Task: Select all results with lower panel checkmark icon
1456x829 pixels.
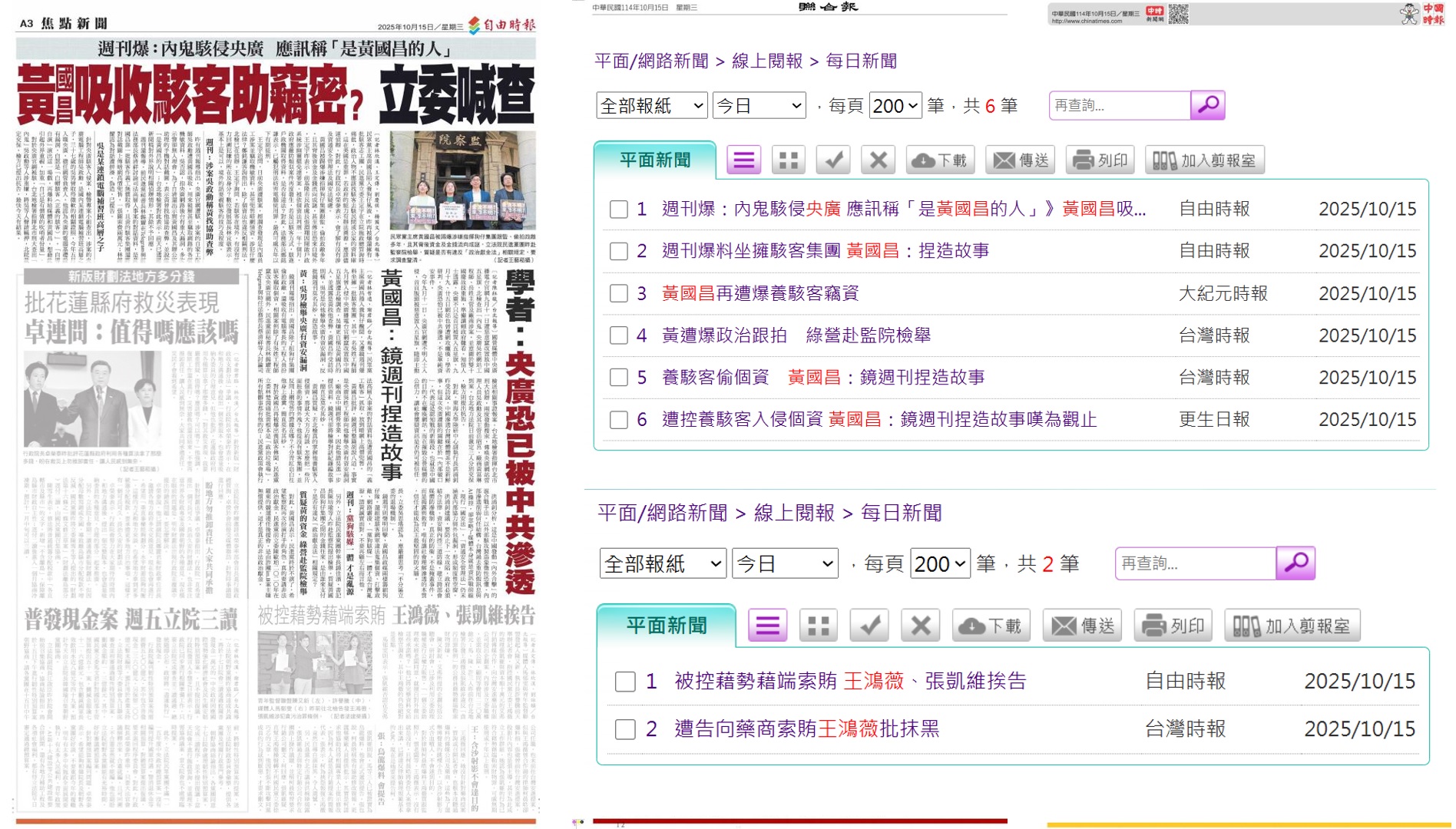Action: pyautogui.click(x=869, y=626)
